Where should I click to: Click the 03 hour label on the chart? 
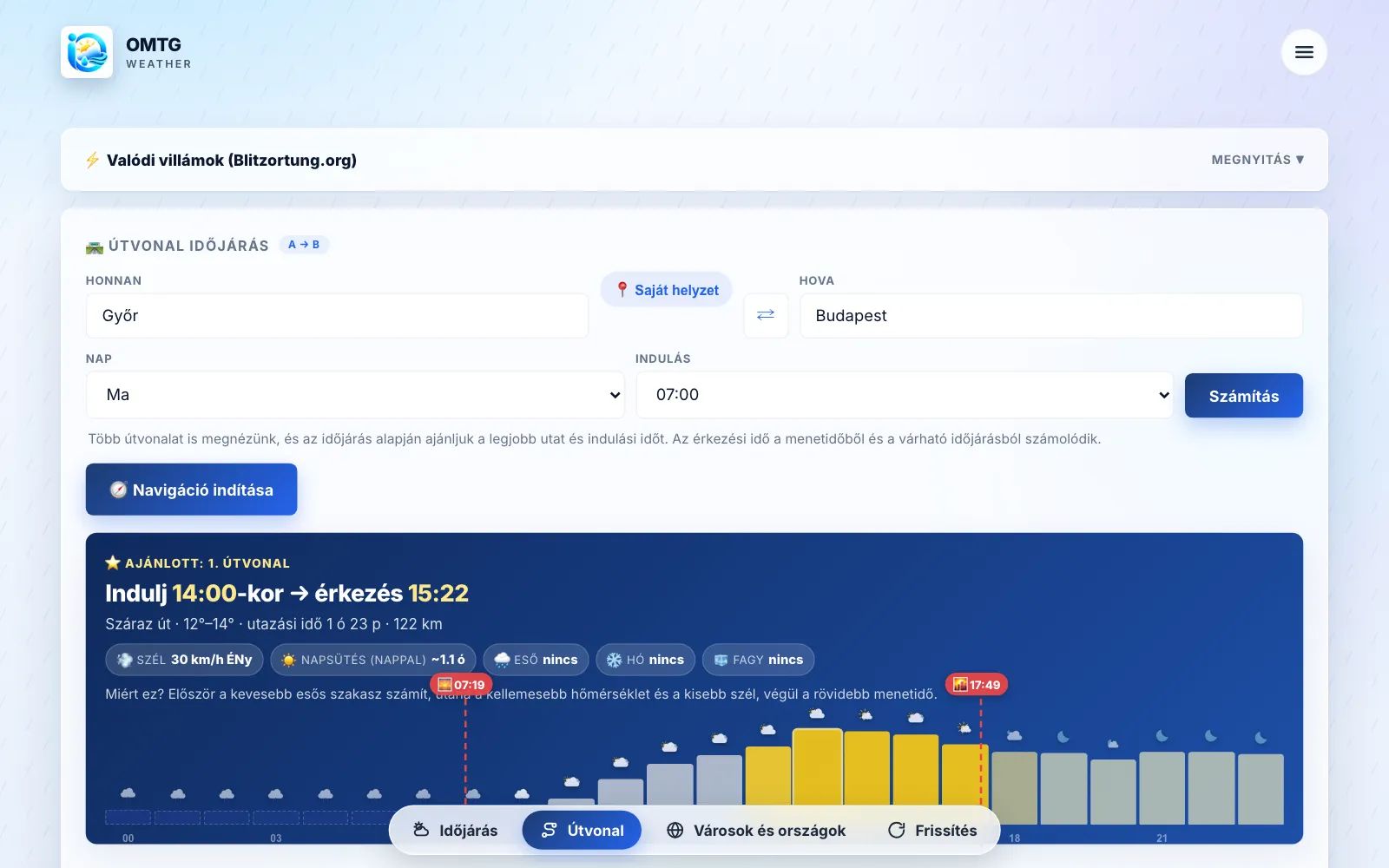click(x=276, y=838)
